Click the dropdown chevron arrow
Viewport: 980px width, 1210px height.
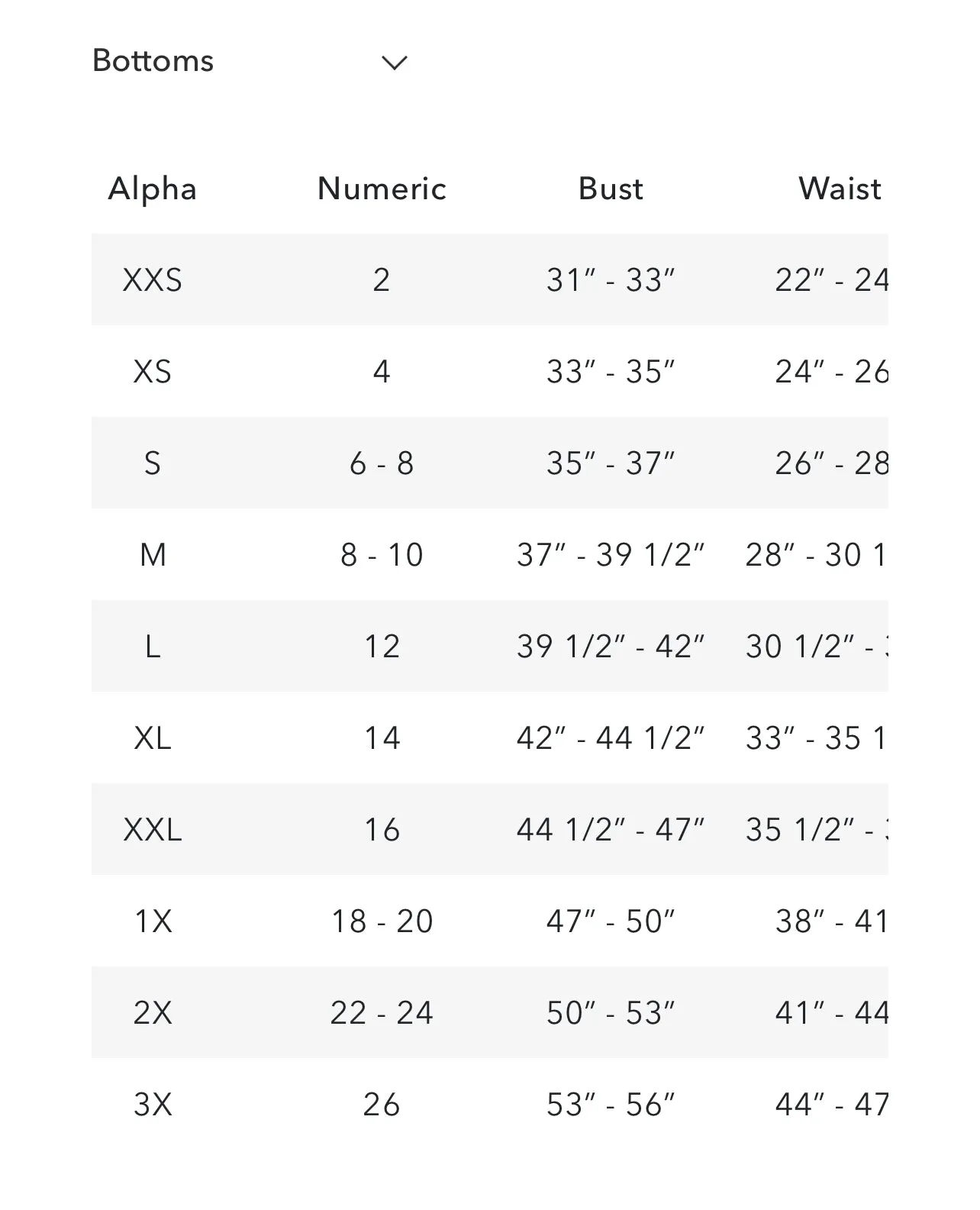[395, 63]
